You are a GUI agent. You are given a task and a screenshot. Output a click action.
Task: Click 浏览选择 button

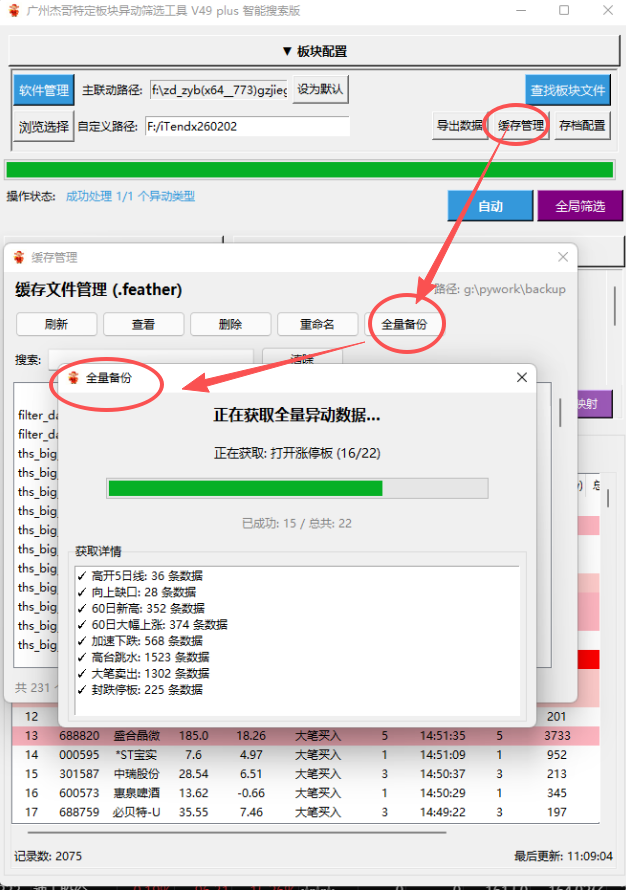(x=44, y=127)
